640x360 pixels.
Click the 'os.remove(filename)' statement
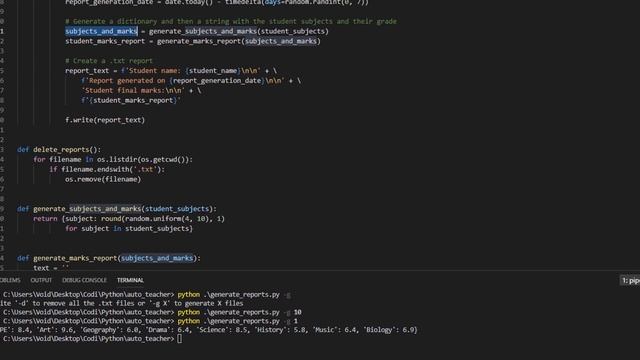(103, 179)
